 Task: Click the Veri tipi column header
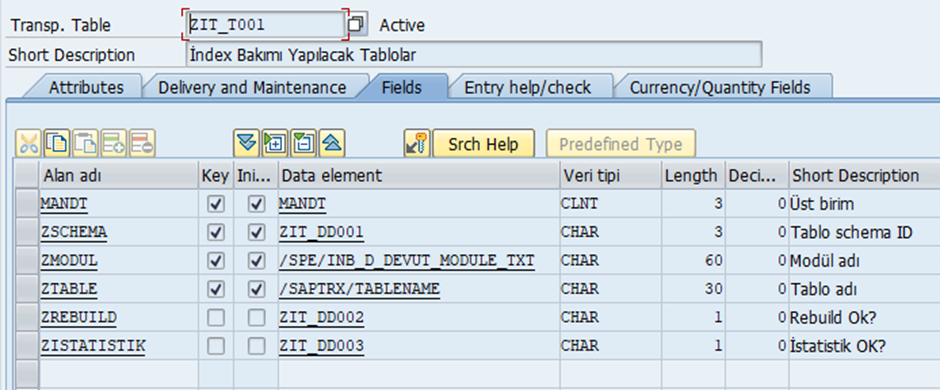(x=610, y=175)
